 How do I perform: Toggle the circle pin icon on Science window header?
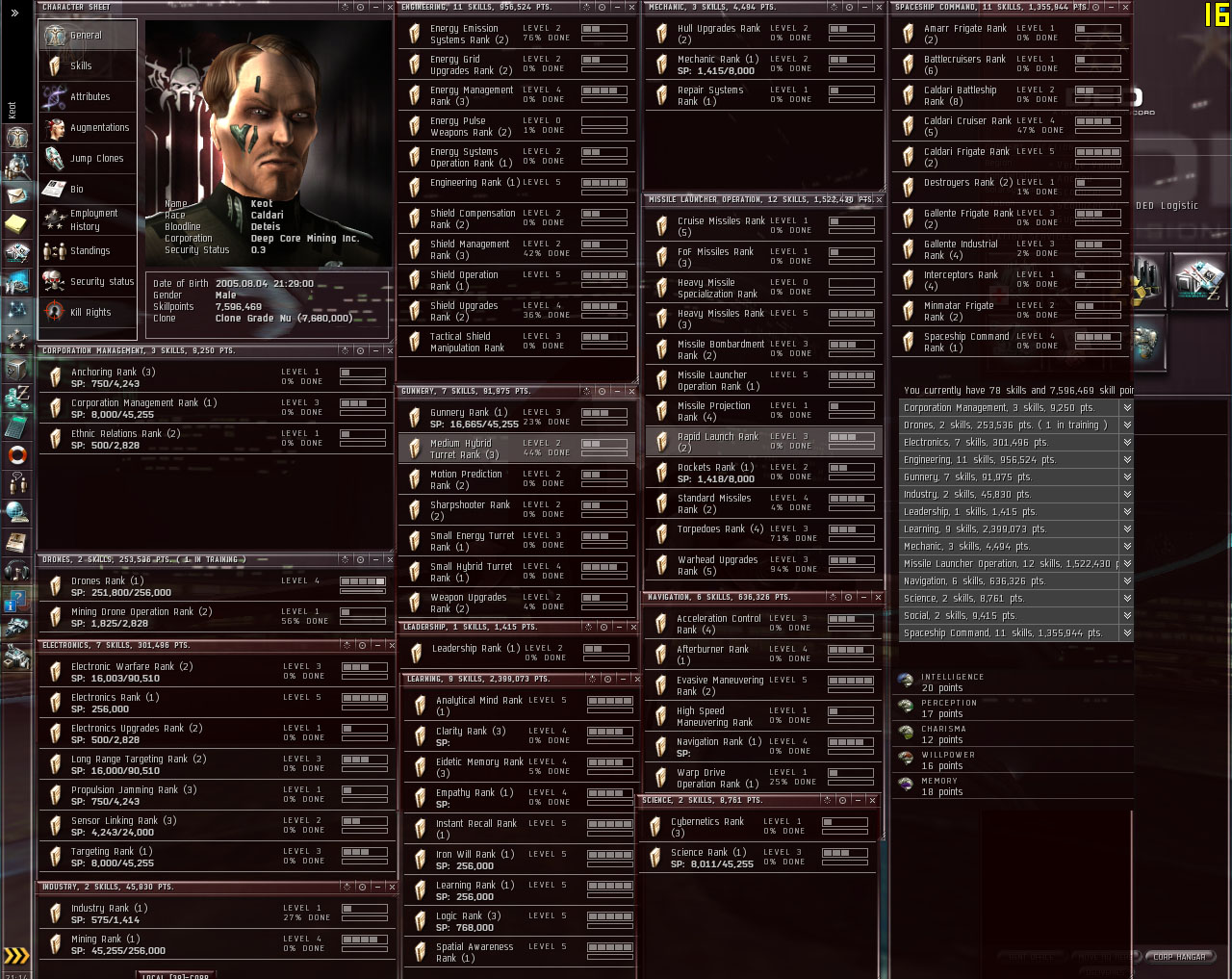coord(842,800)
